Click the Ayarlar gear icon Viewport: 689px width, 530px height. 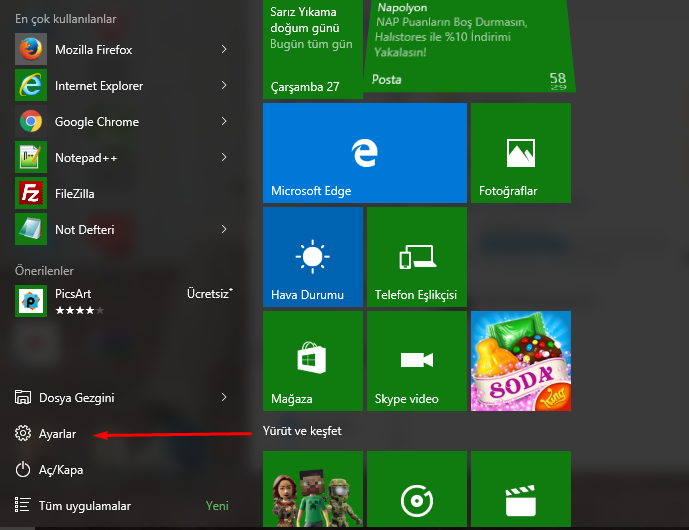click(23, 433)
